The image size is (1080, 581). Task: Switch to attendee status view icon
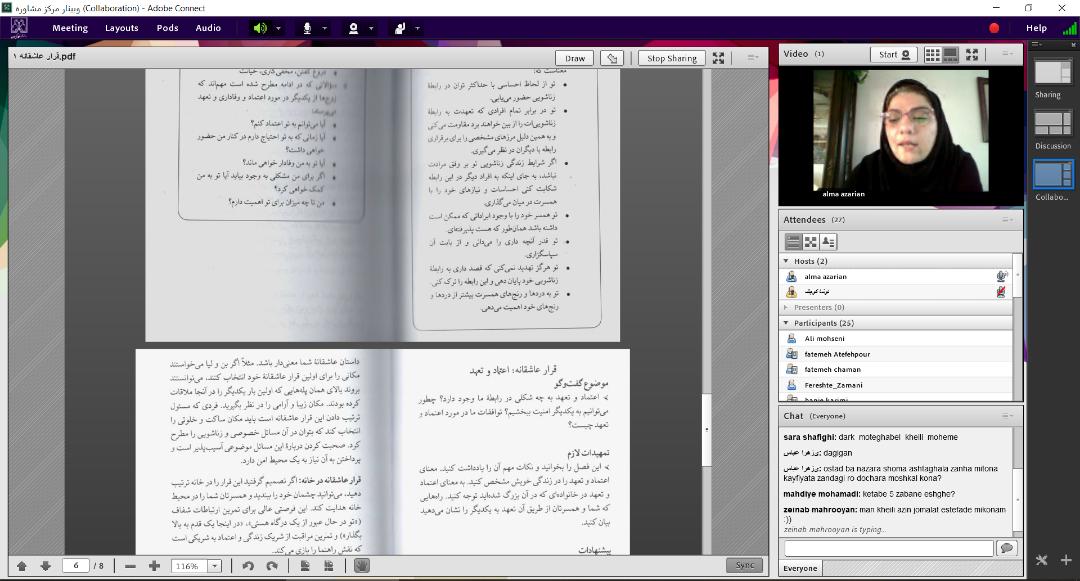click(x=828, y=242)
